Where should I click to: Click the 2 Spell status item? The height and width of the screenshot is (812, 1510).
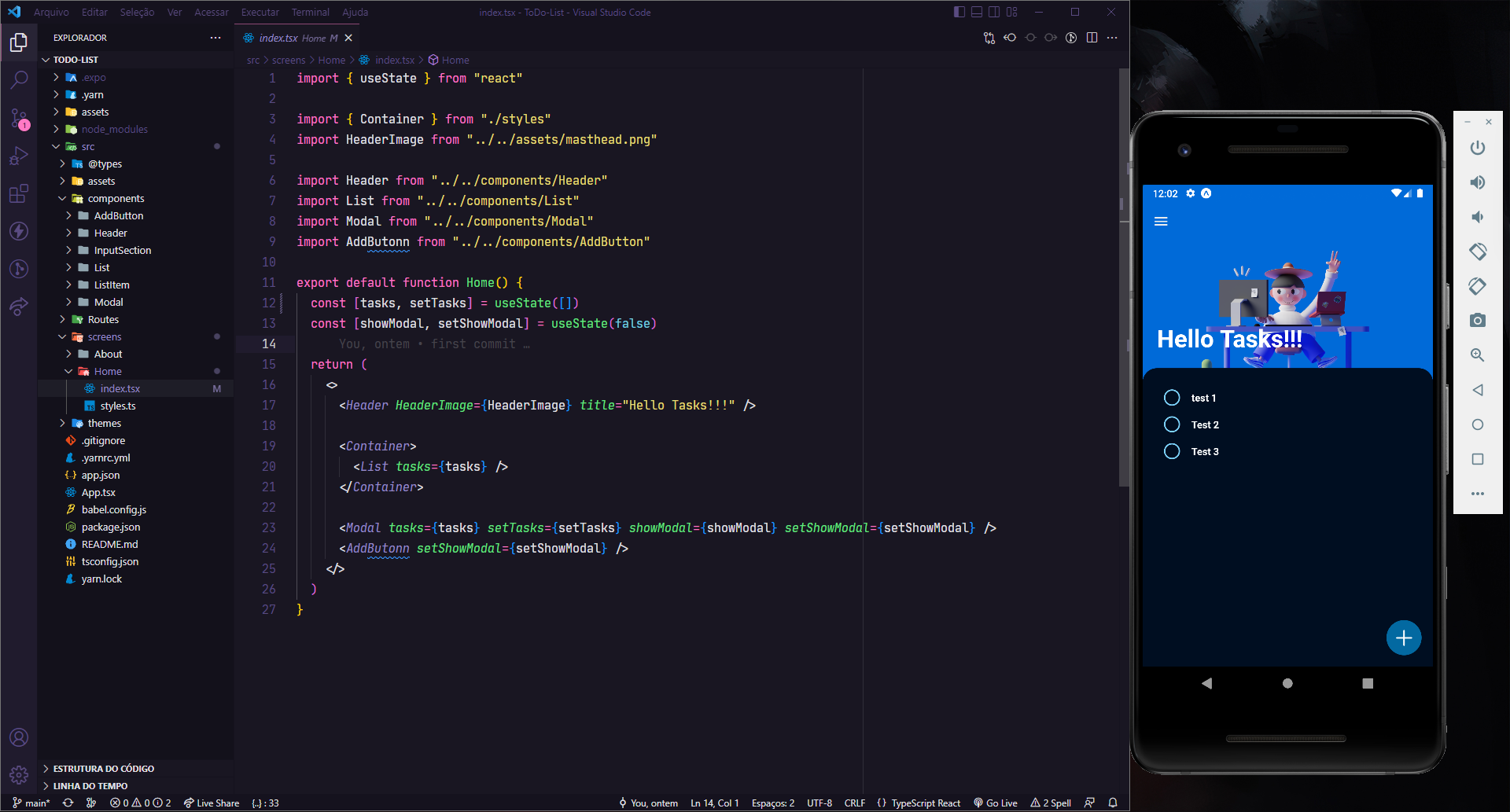coord(1051,803)
